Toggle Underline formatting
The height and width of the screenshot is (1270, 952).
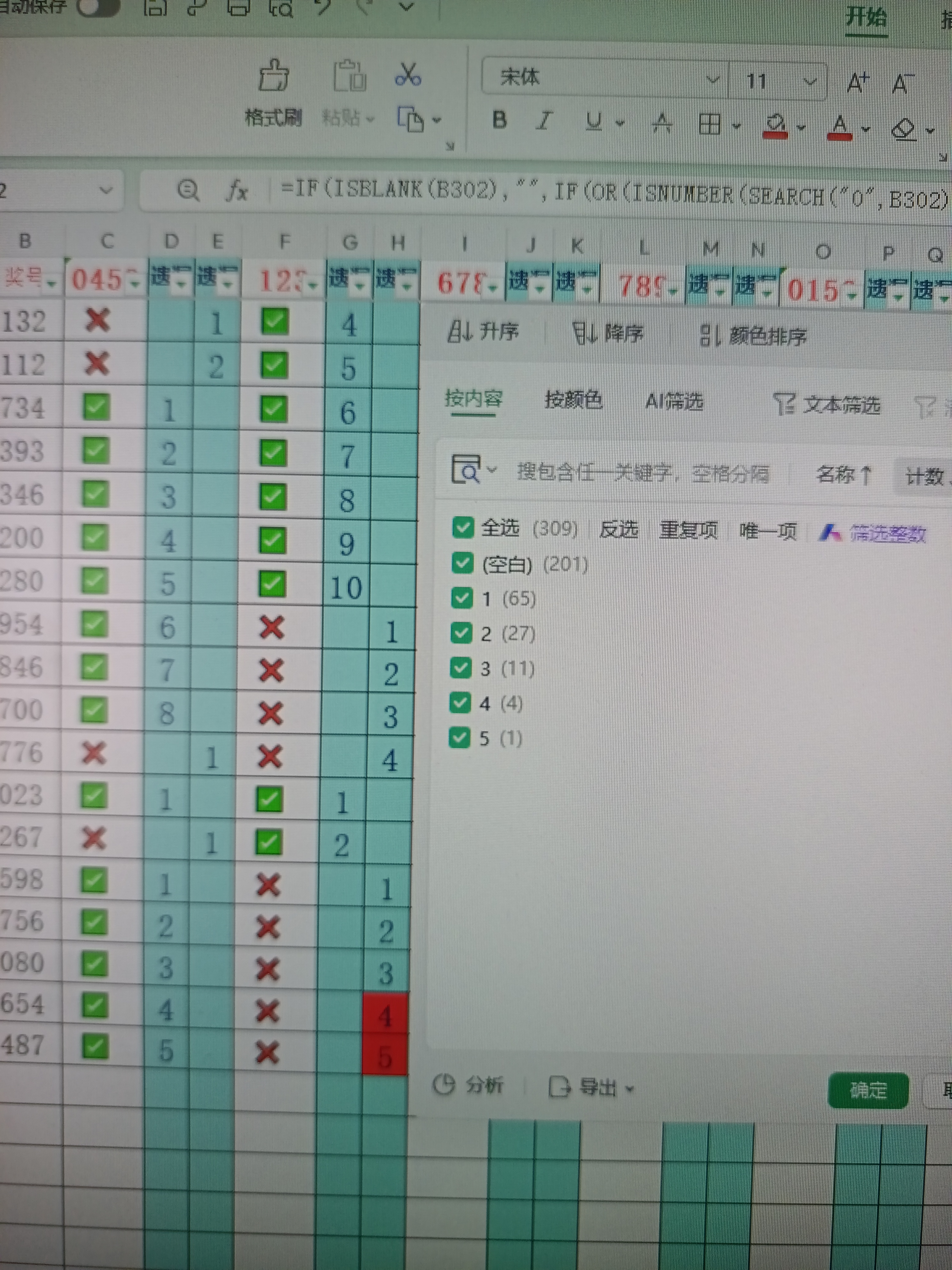point(593,121)
